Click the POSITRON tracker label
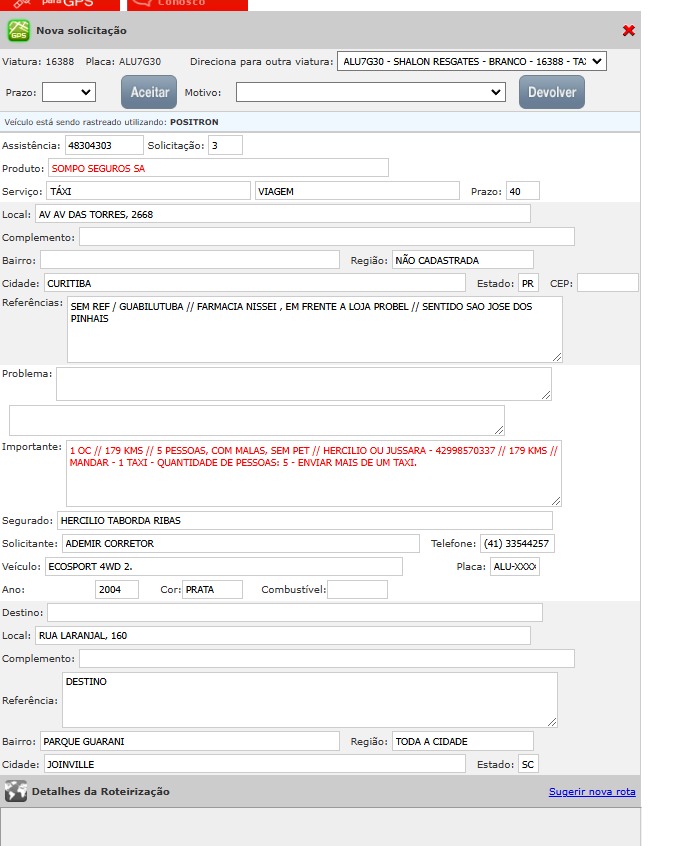Screen dimensions: 683x846 click(x=194, y=122)
